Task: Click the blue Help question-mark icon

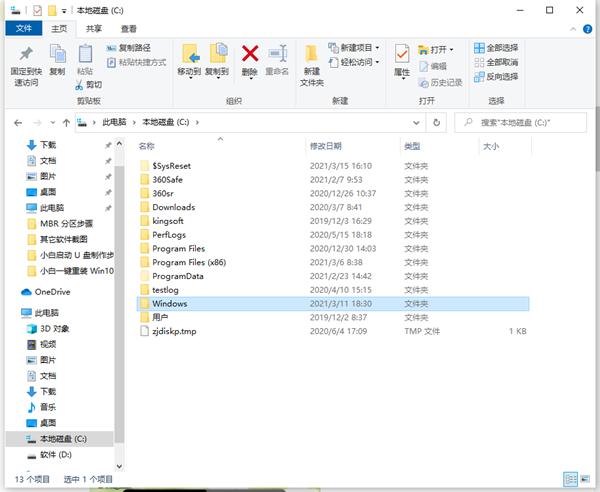Action: (x=587, y=29)
